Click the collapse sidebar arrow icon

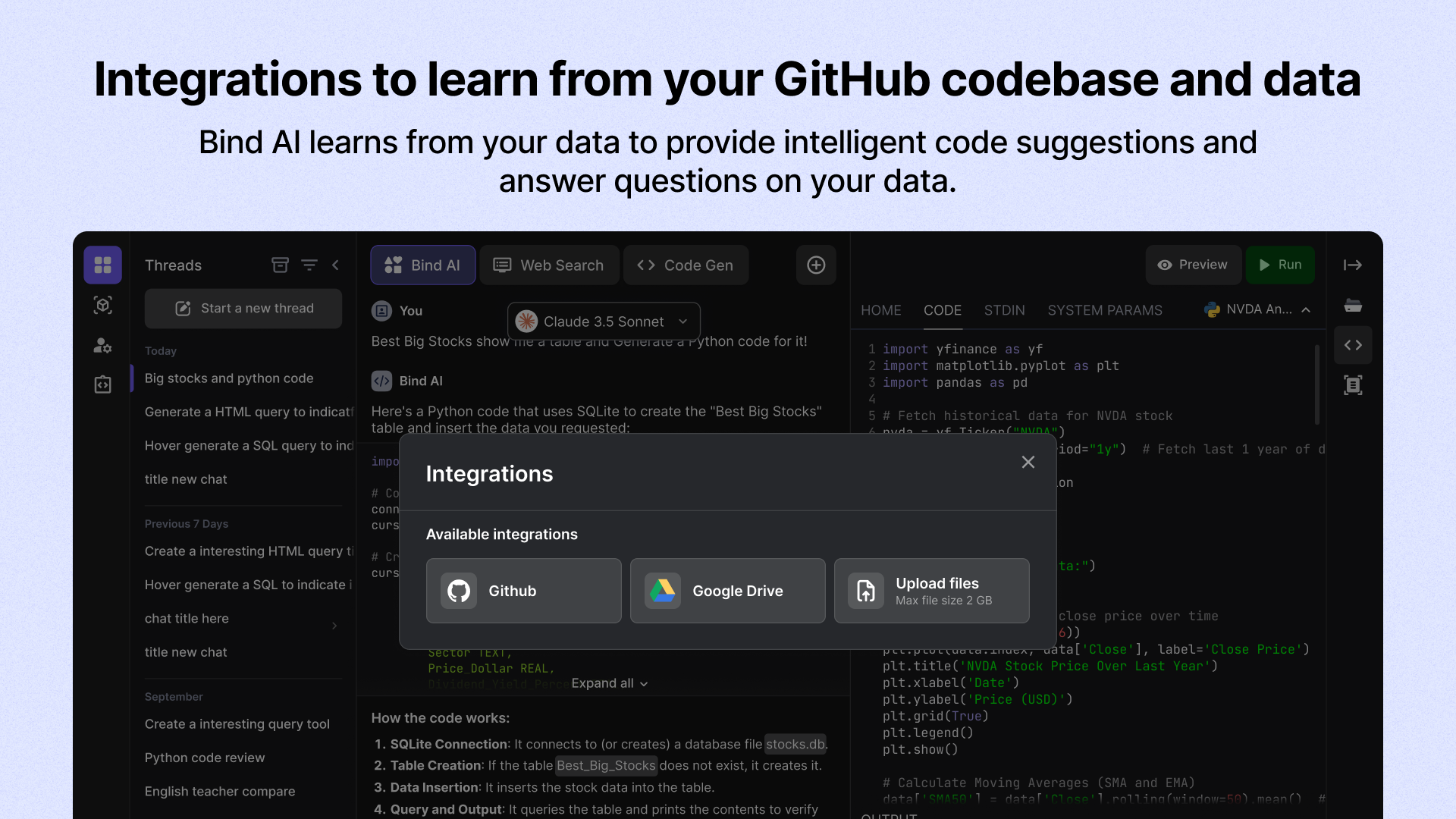tap(335, 265)
